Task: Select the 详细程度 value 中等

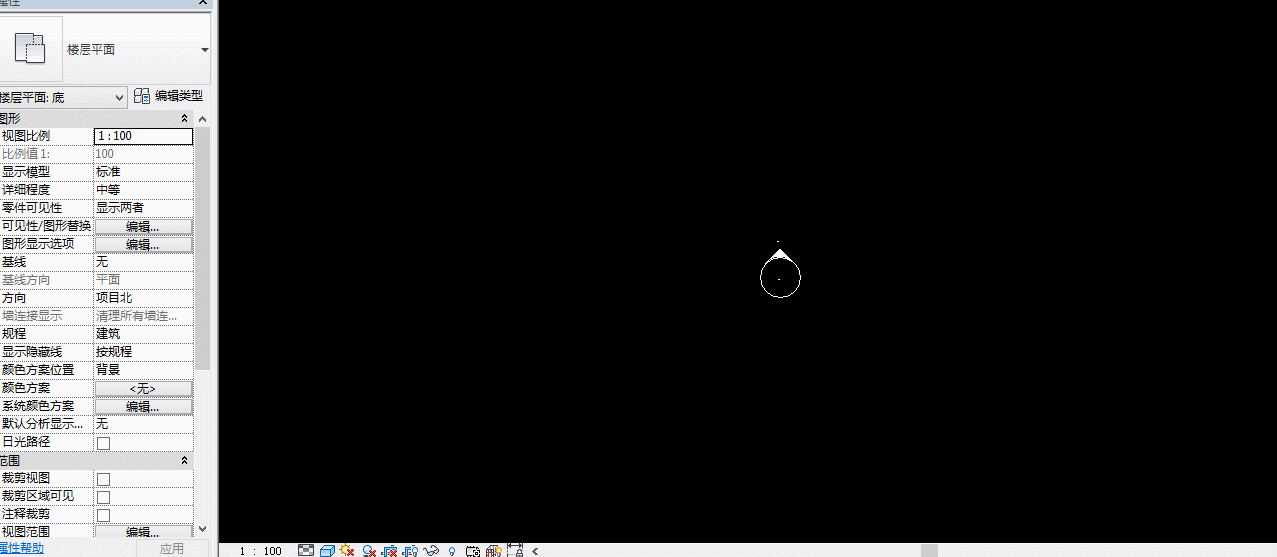Action: [143, 190]
